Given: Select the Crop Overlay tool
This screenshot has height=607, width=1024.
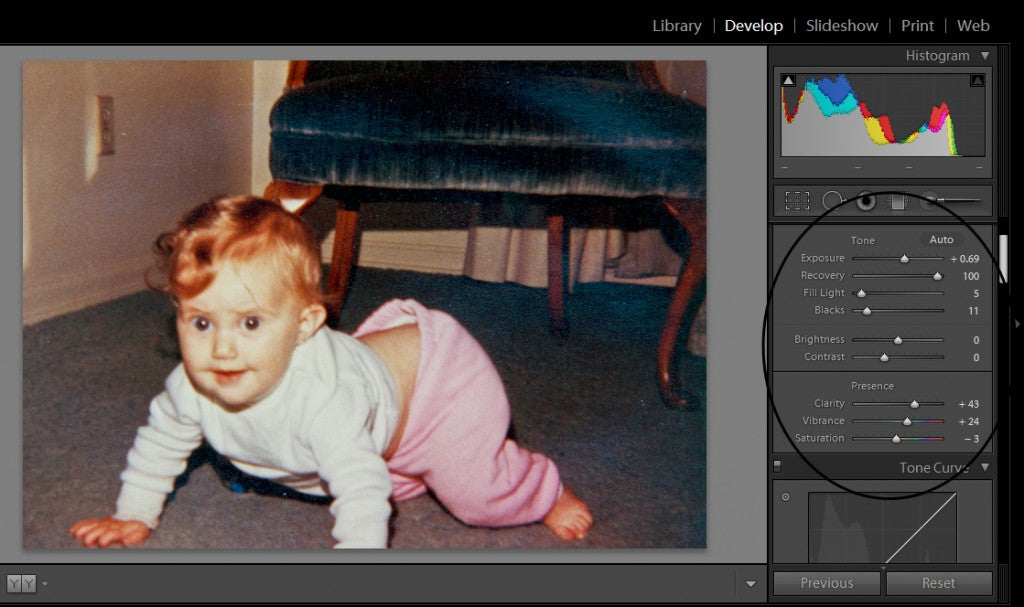Looking at the screenshot, I should (x=797, y=201).
